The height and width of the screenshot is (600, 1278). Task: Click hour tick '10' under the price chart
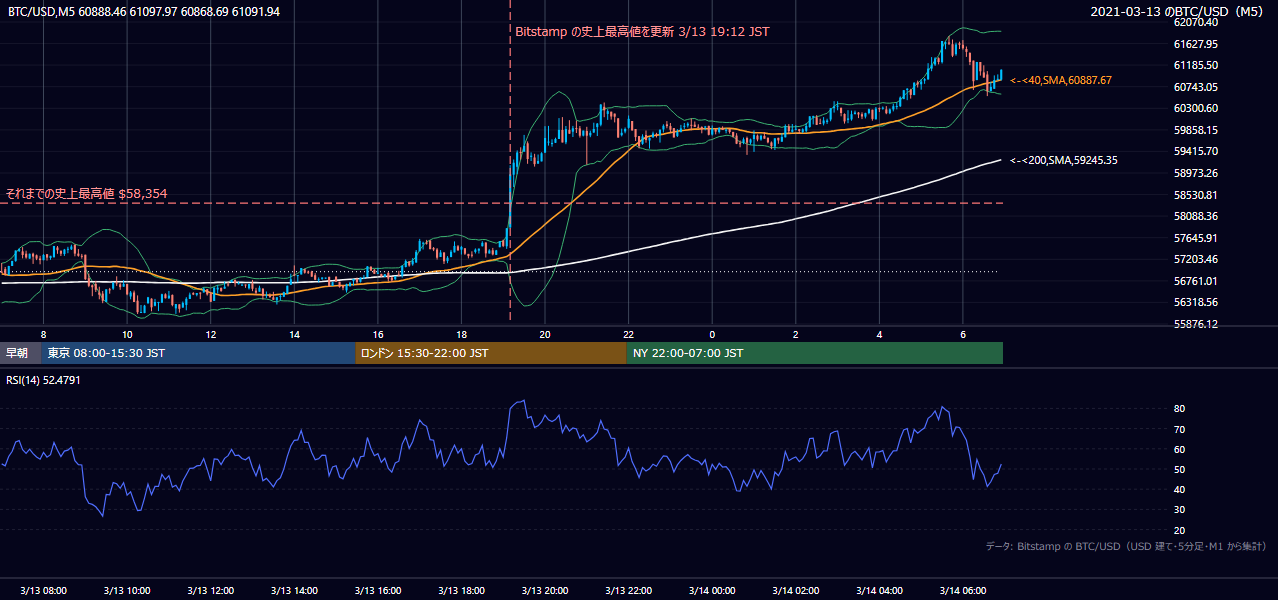127,334
